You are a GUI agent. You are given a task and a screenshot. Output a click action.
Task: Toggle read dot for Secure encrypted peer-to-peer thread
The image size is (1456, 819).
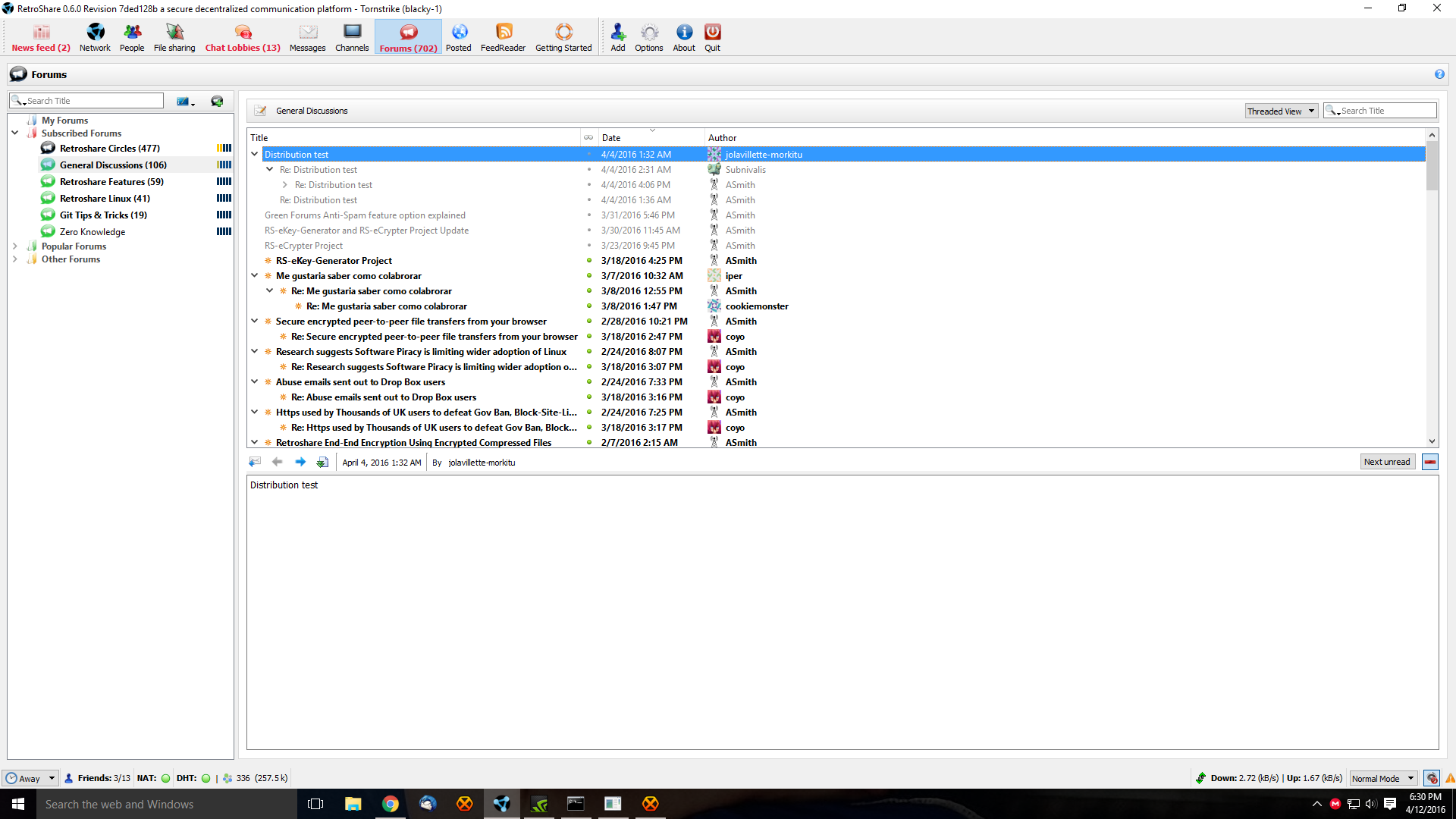[x=589, y=321]
